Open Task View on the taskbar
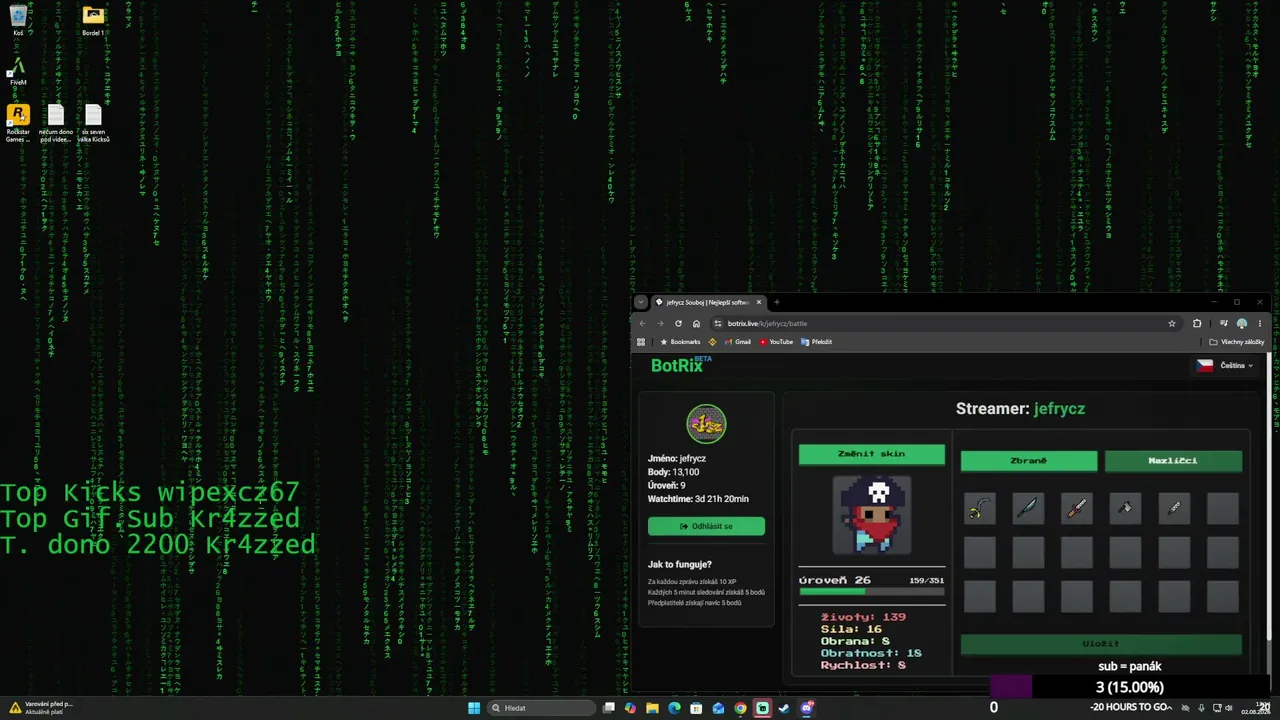Screen dimensions: 1280x720 (x=608, y=708)
